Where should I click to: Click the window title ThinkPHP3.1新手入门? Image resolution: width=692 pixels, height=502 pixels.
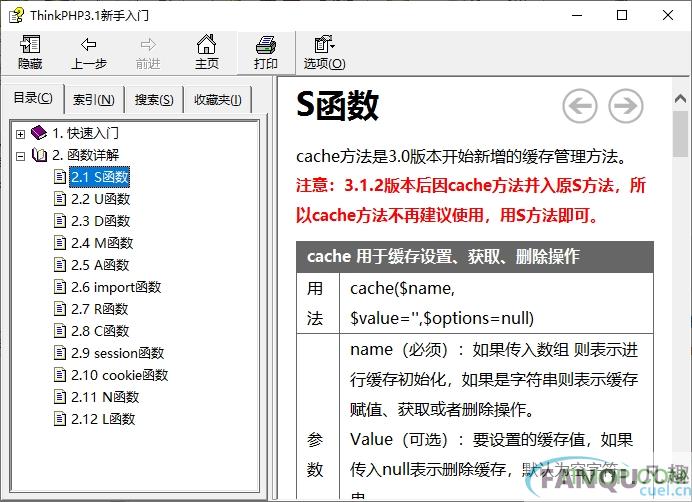tap(90, 15)
